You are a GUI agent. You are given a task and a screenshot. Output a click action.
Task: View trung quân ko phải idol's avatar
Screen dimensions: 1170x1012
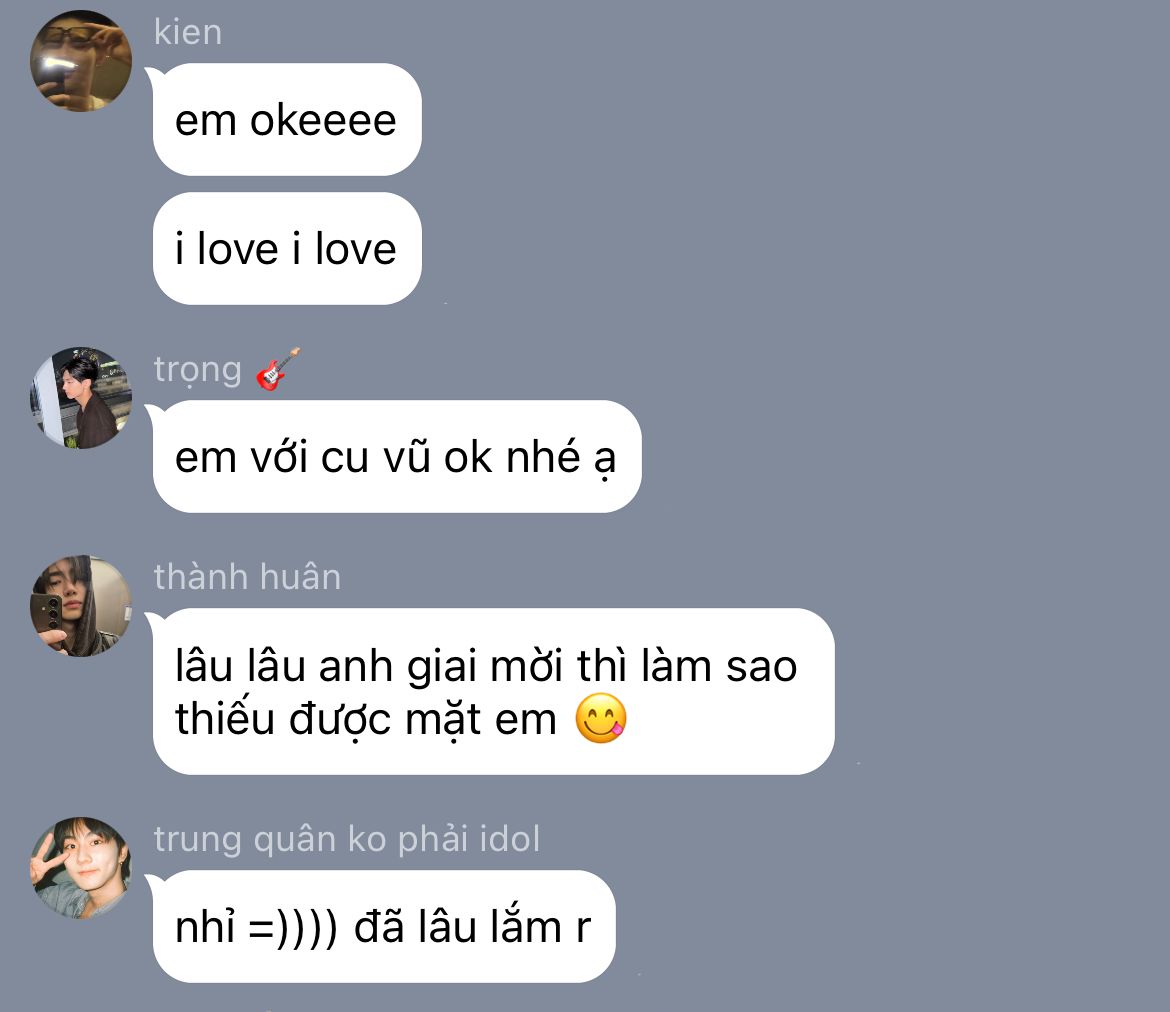(81, 868)
